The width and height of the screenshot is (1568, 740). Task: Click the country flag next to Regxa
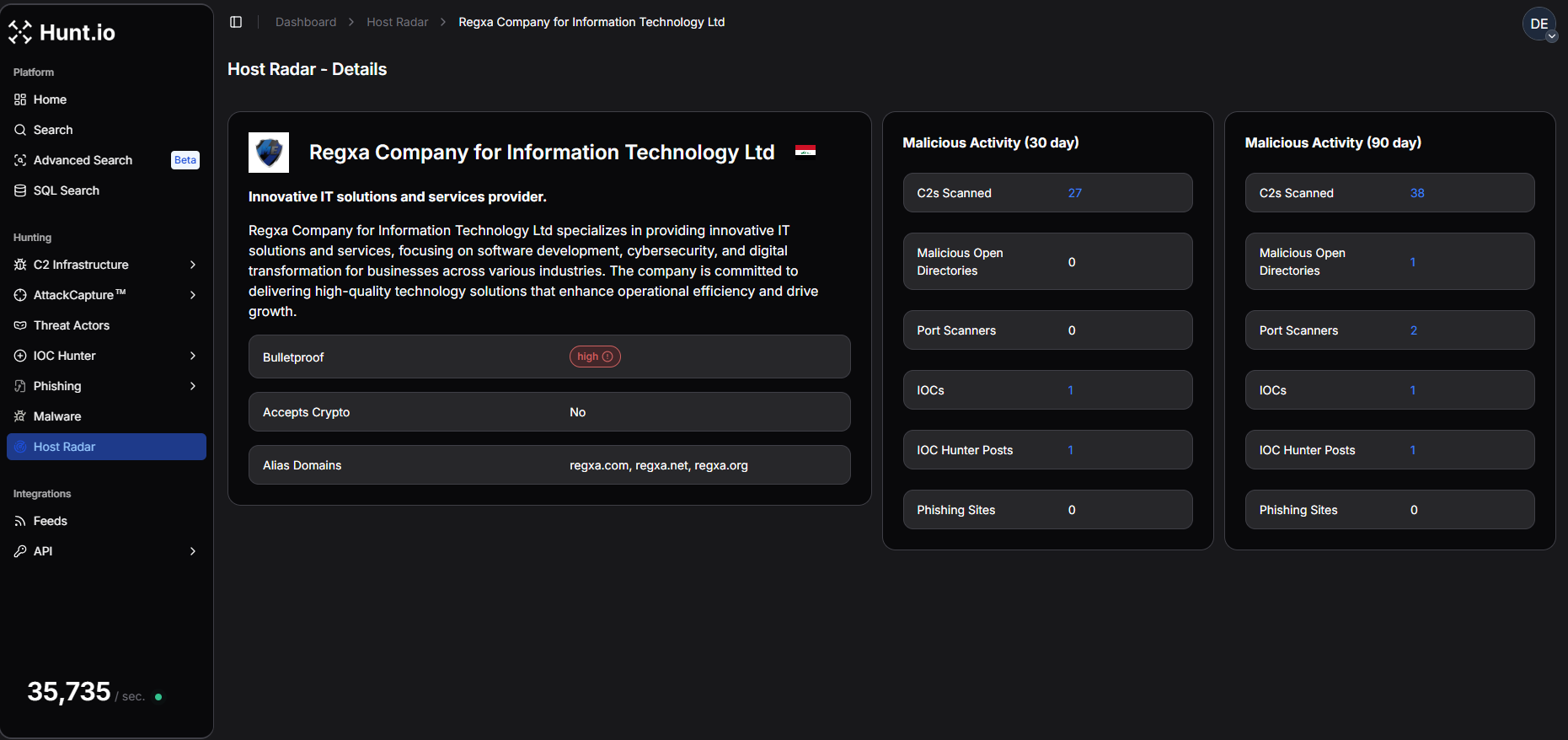(x=805, y=151)
